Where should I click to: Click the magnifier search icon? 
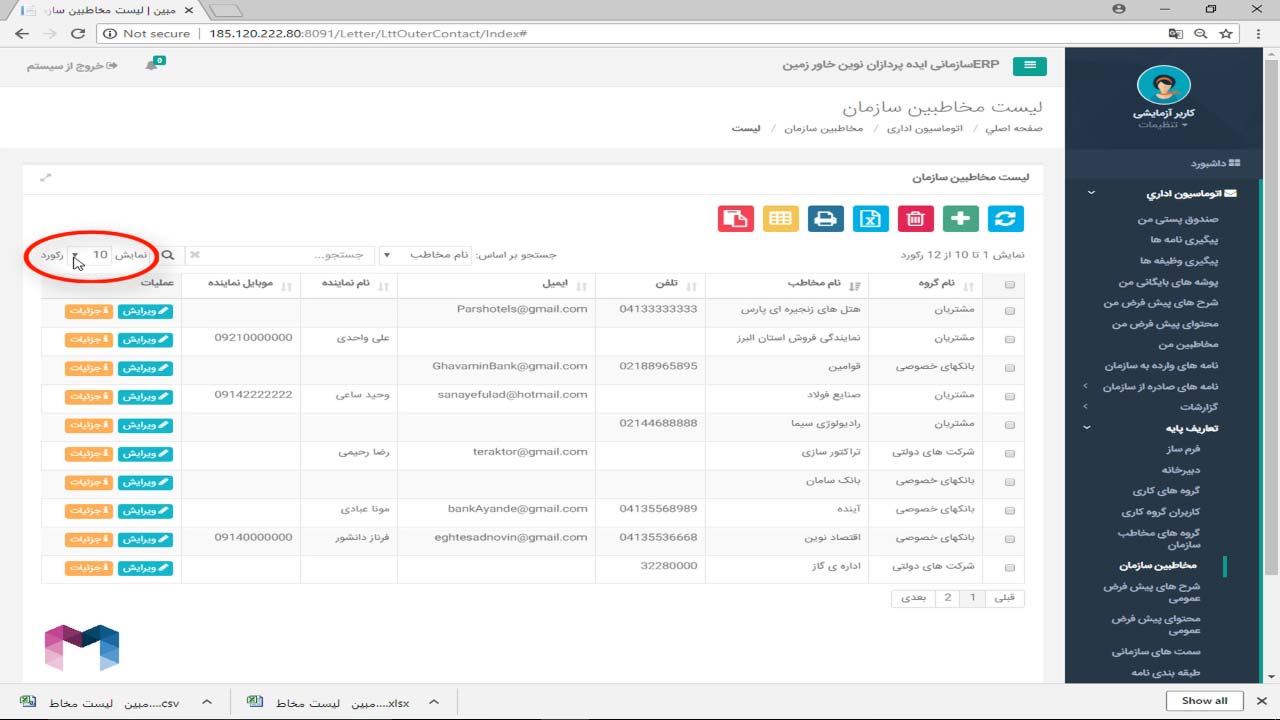point(168,255)
